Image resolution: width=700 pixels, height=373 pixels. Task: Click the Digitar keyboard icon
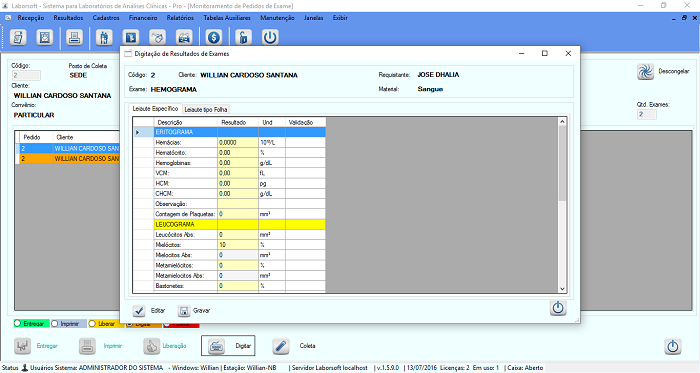(217, 346)
